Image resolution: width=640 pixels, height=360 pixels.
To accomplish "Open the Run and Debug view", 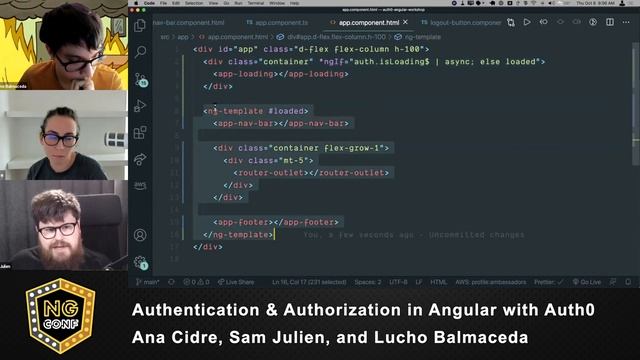I will click(140, 106).
